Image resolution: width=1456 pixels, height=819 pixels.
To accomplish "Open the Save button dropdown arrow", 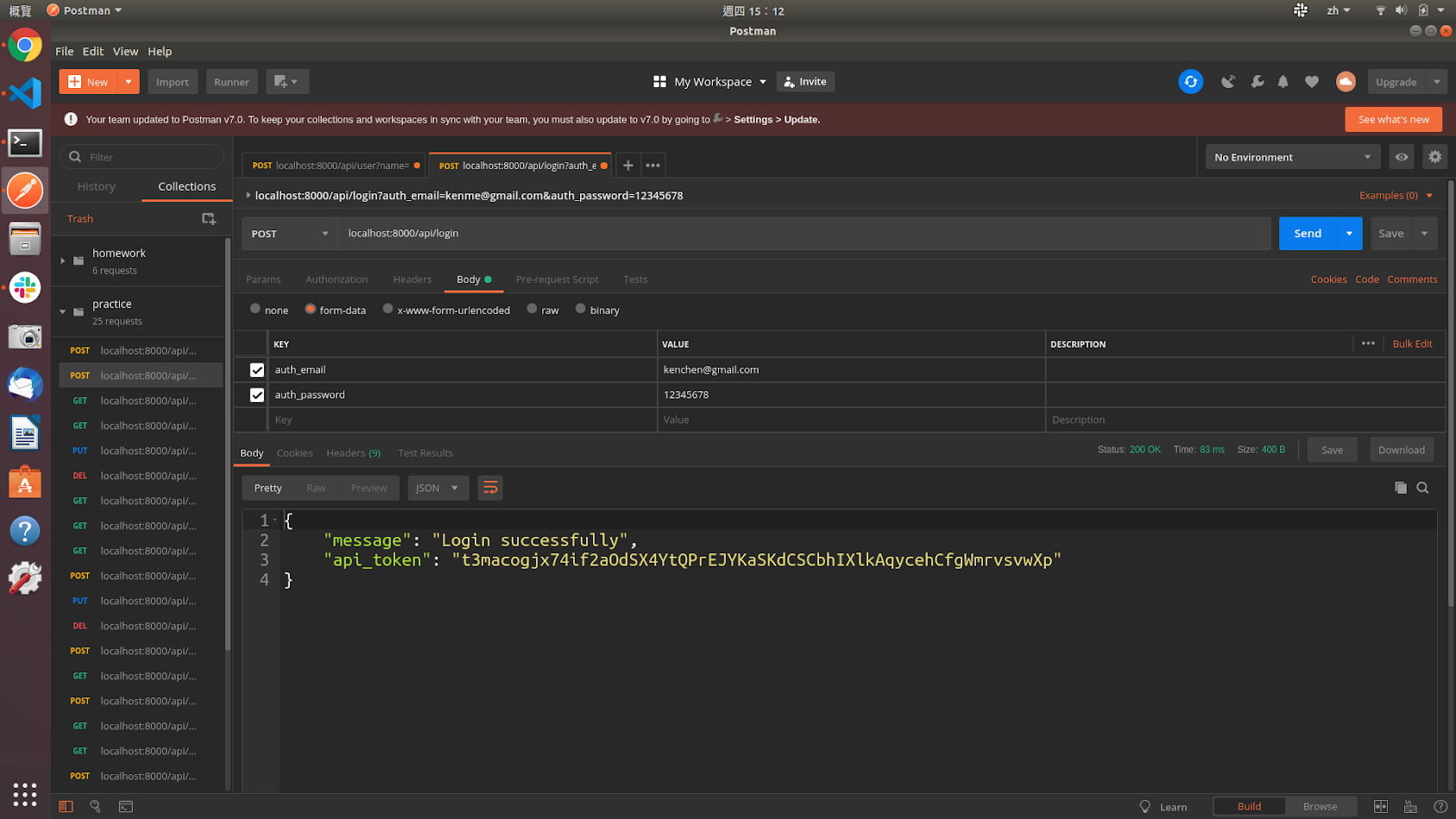I will pyautogui.click(x=1425, y=233).
